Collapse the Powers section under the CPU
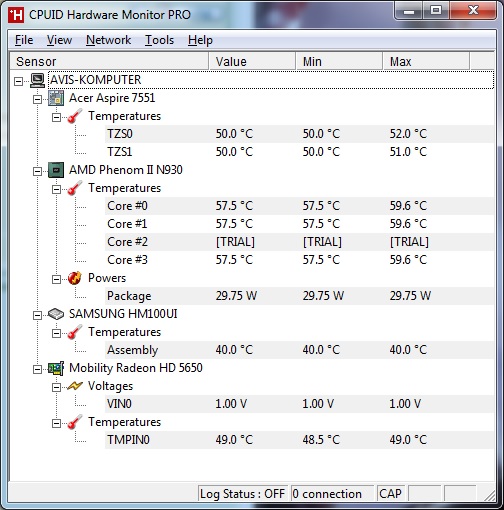504x510 pixels. point(56,279)
